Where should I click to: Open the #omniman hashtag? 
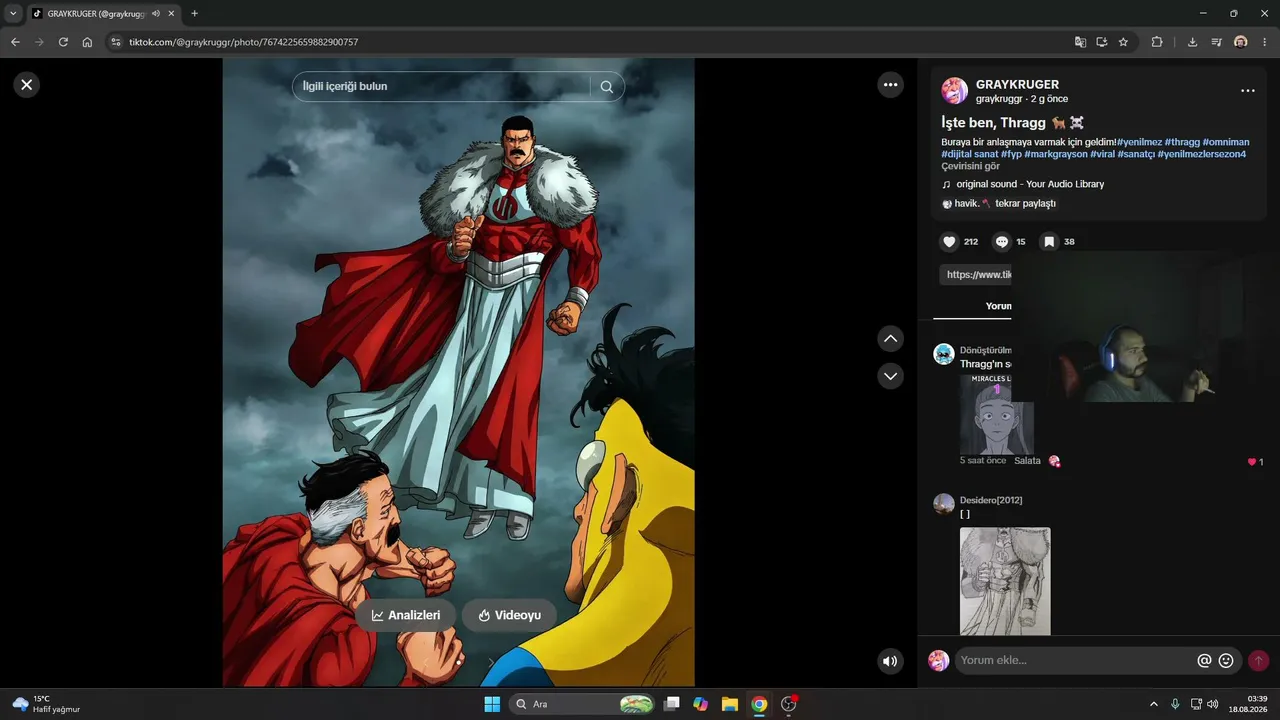(1226, 142)
